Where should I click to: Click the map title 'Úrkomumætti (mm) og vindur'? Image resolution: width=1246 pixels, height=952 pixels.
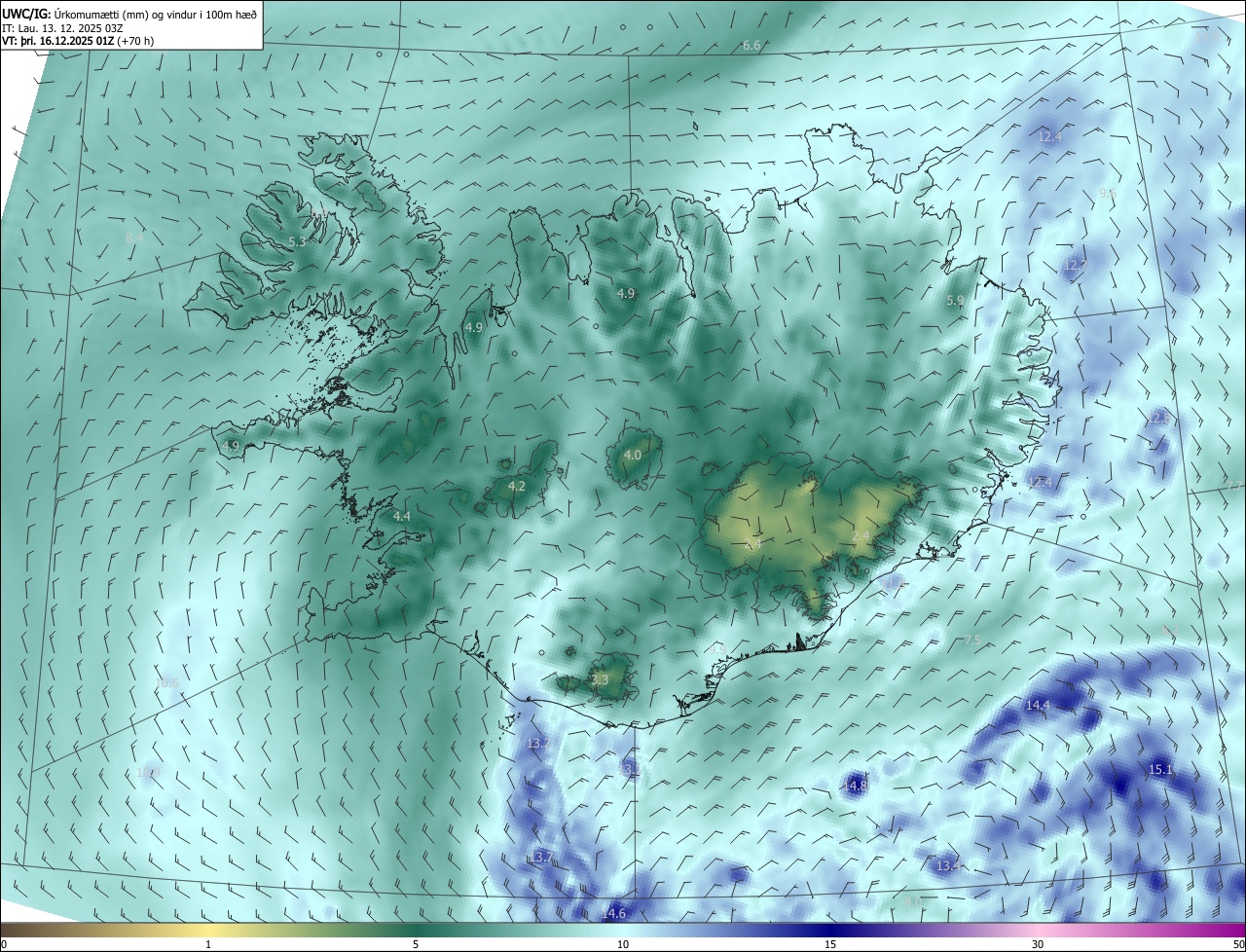pyautogui.click(x=123, y=13)
